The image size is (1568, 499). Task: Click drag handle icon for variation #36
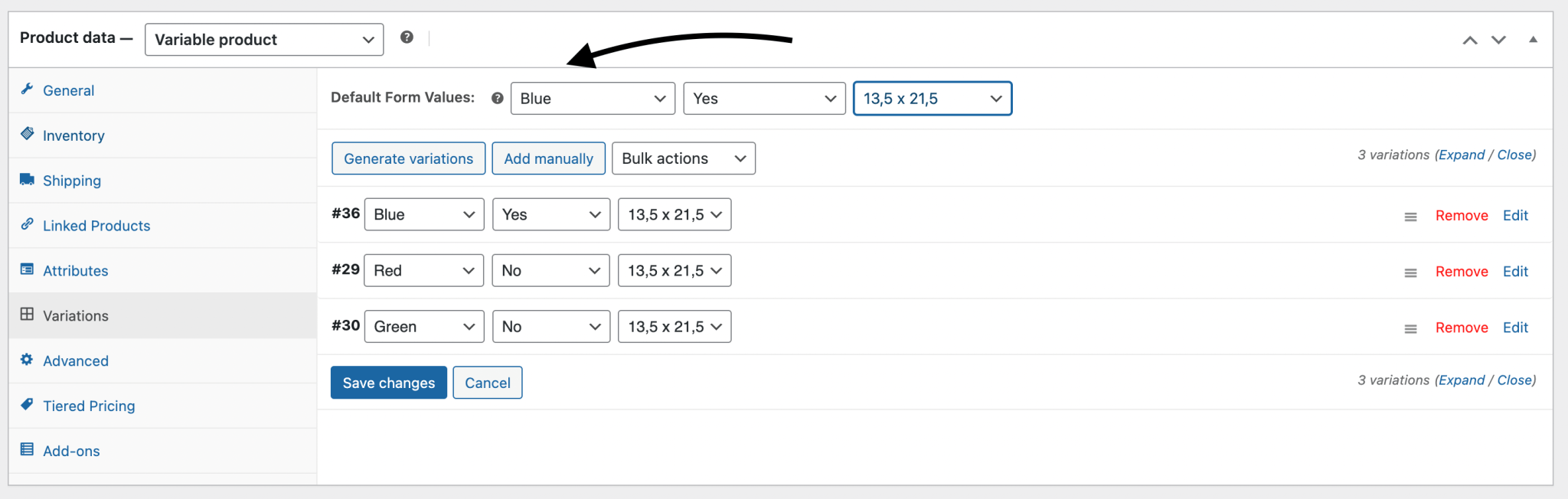tap(1410, 217)
